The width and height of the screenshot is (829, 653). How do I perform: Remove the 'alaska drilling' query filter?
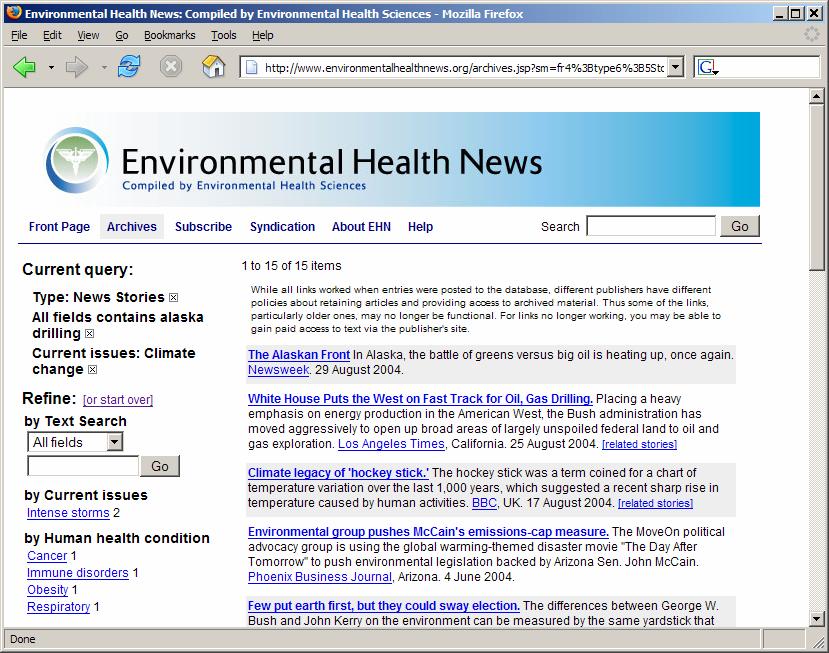tap(89, 334)
